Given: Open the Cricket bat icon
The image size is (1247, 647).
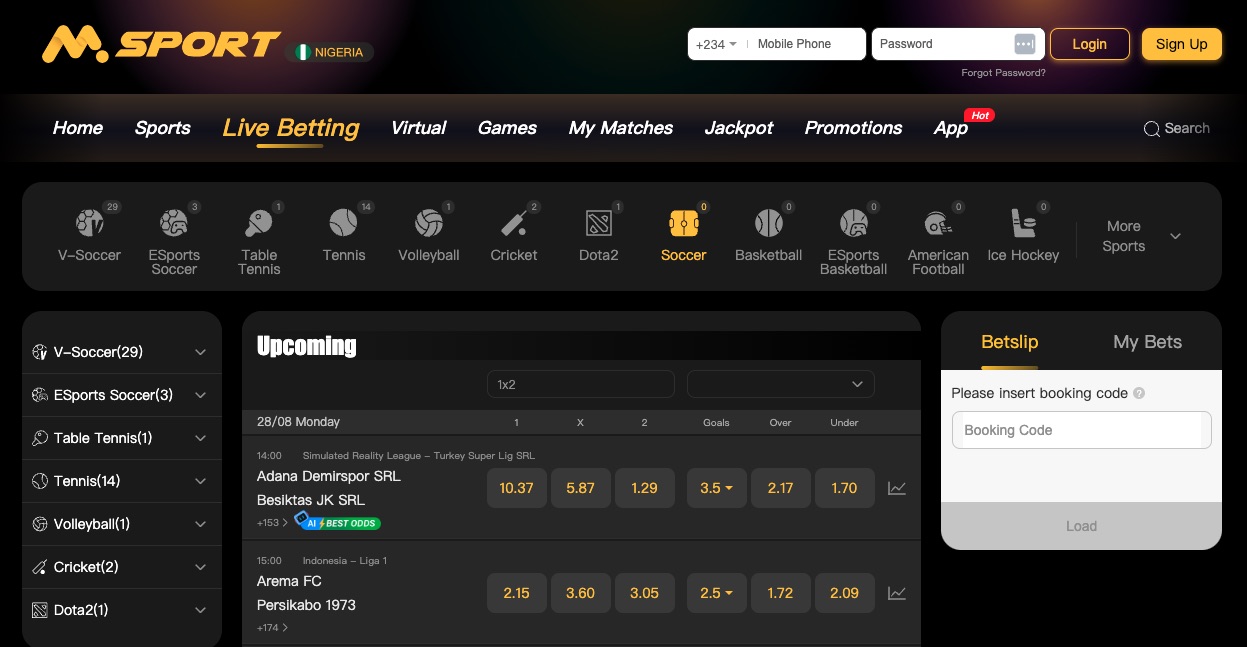Looking at the screenshot, I should [514, 222].
